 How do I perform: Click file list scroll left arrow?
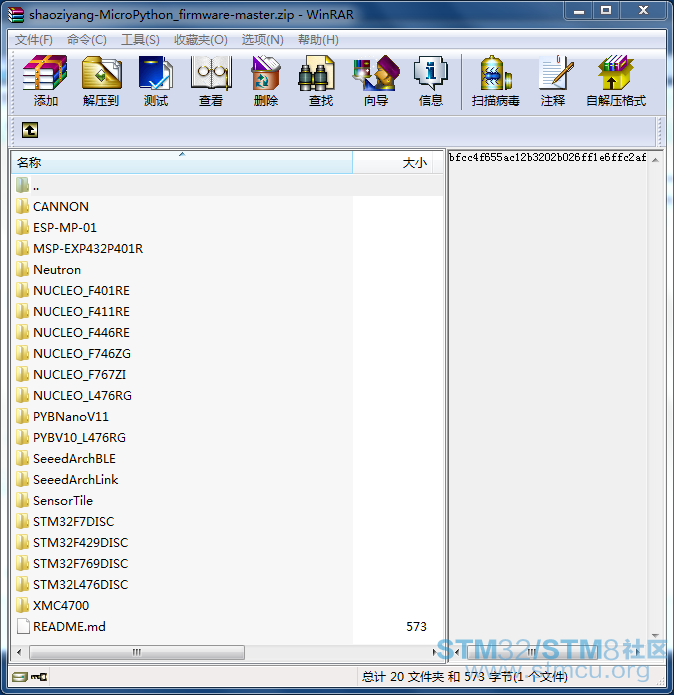coord(19,652)
